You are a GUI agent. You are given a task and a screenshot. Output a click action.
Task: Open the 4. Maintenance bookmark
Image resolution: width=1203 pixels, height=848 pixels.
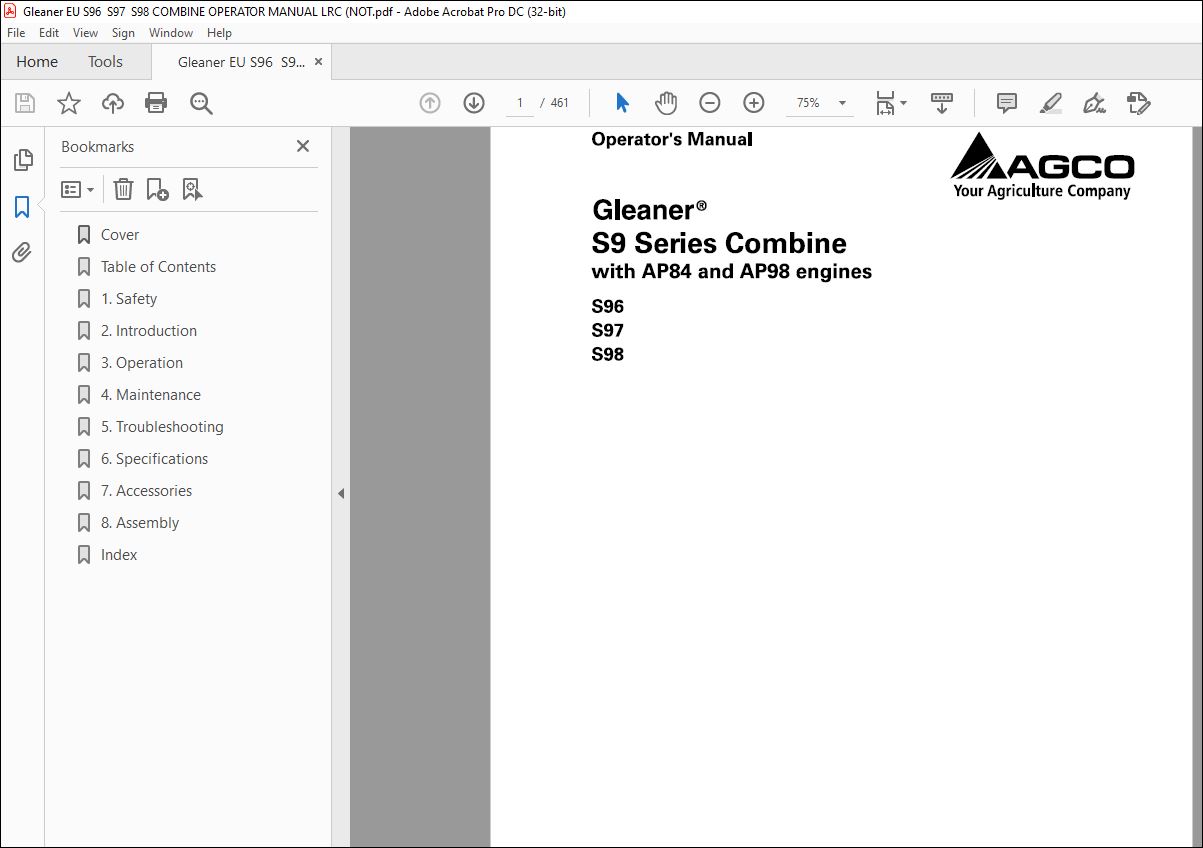tap(151, 395)
